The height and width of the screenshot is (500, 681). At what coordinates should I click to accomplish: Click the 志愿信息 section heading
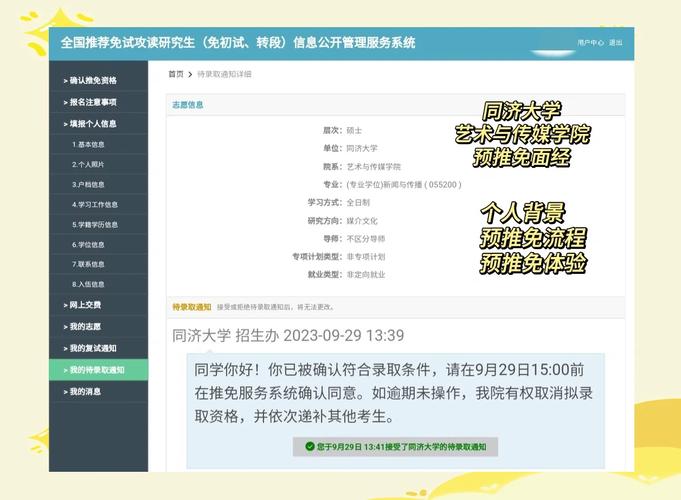(x=188, y=105)
